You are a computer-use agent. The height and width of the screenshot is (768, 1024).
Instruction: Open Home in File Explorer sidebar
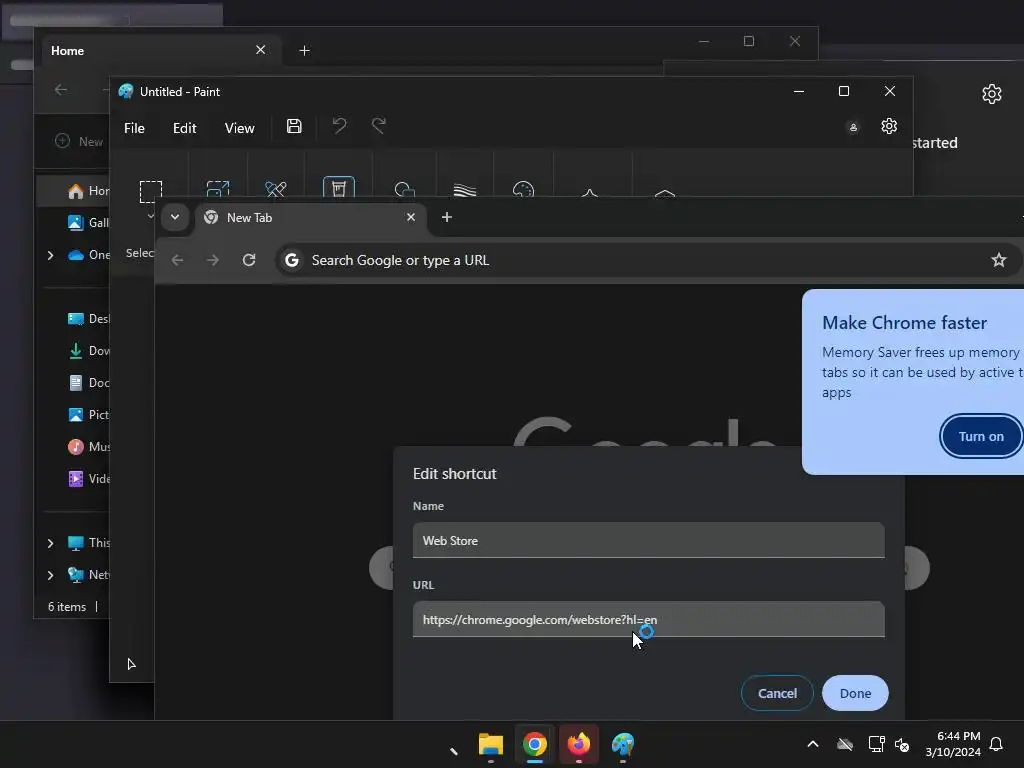pyautogui.click(x=88, y=191)
